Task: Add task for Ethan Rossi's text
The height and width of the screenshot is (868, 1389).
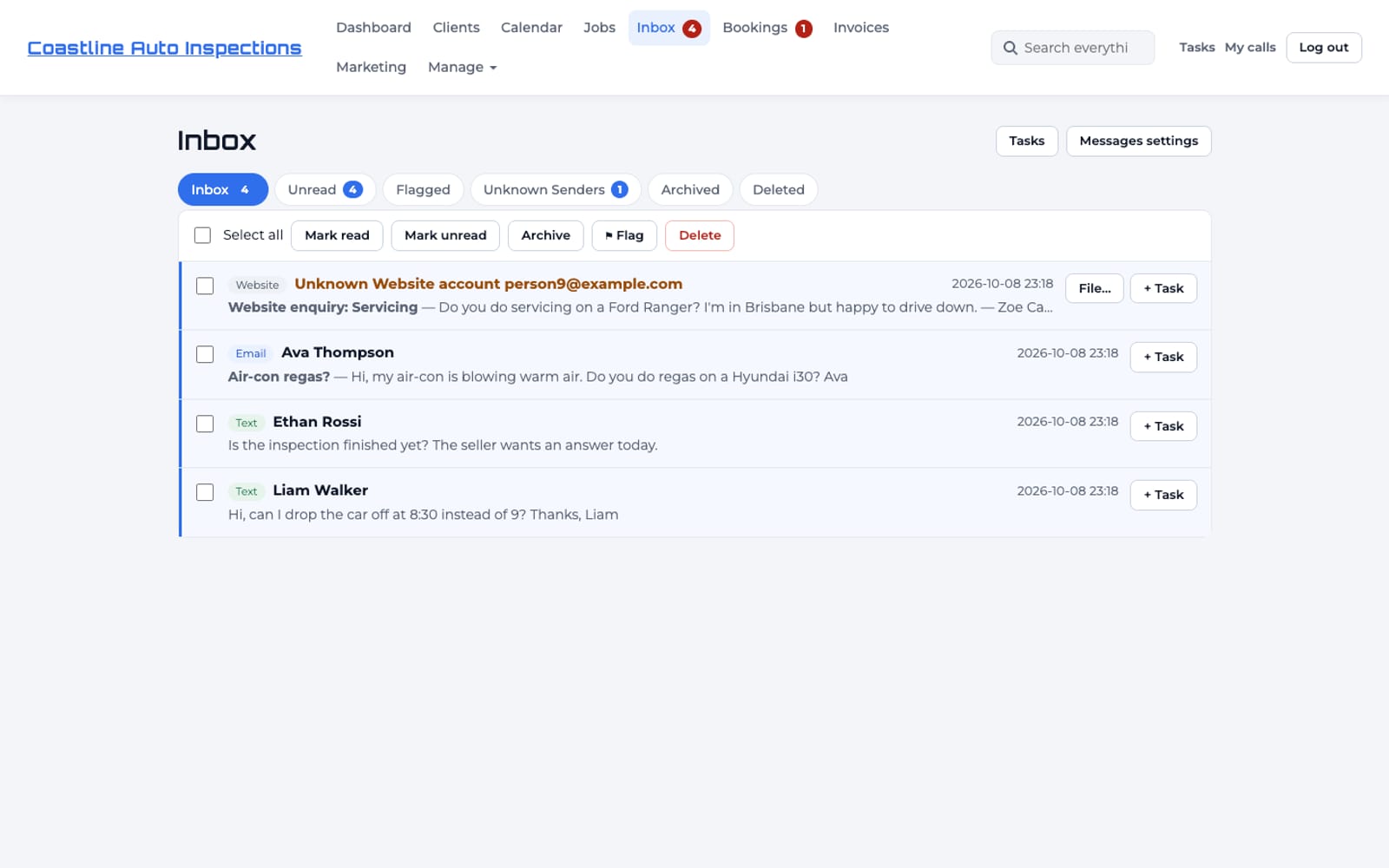Action: (1163, 426)
